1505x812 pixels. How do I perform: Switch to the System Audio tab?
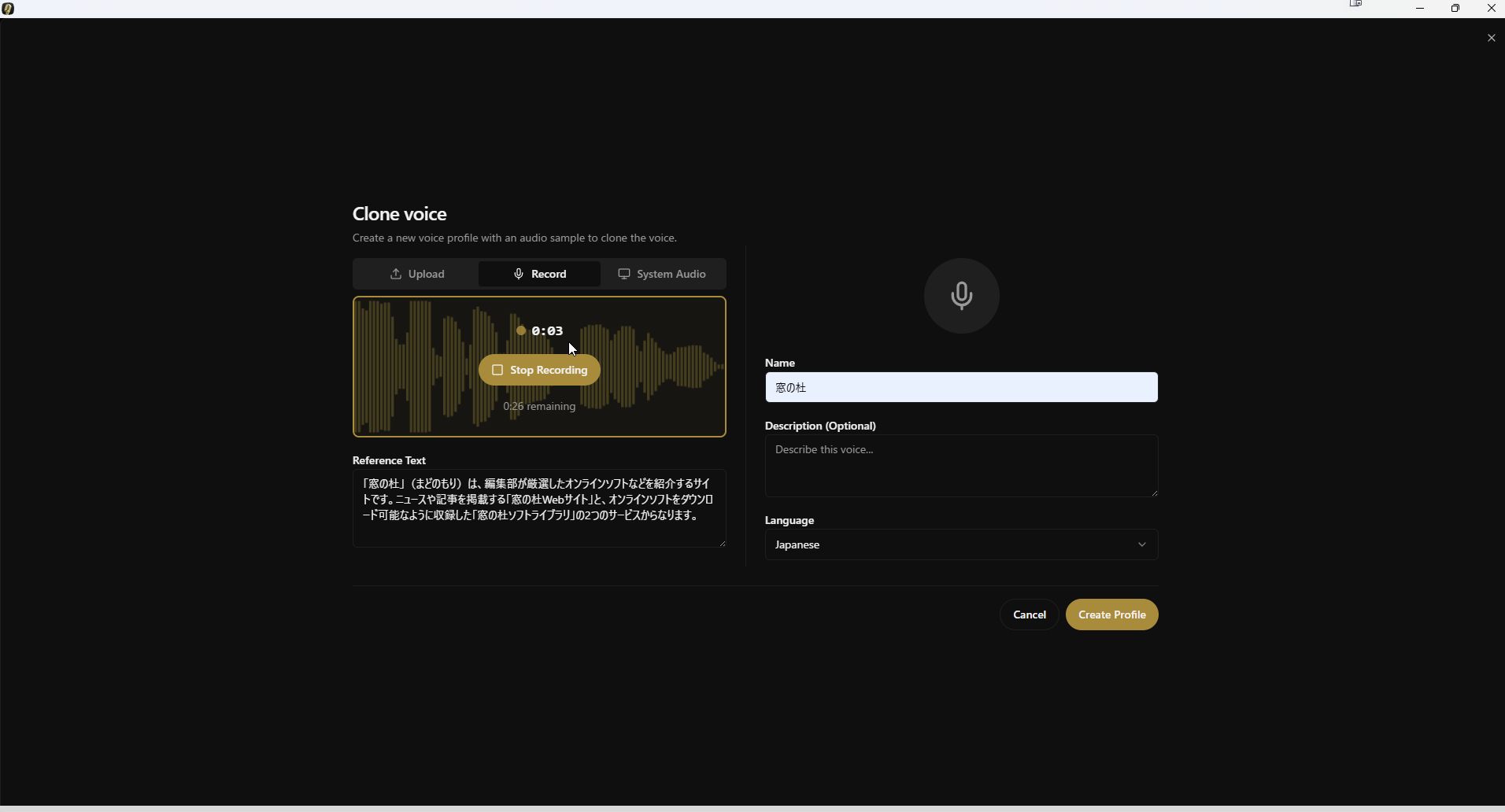(664, 273)
